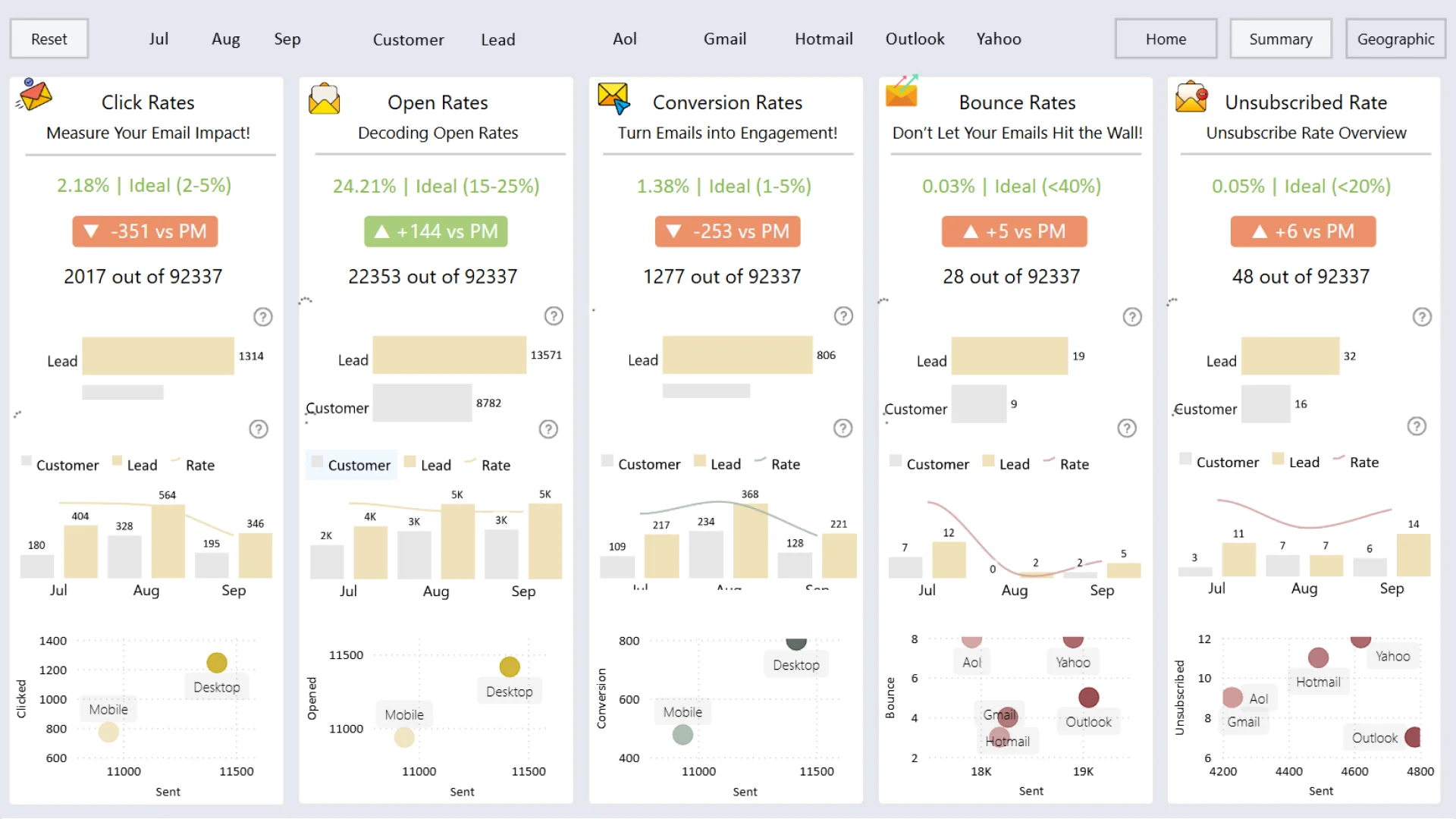Click the Click Rates envelope icon
This screenshot has width=1456, height=819.
pos(34,96)
